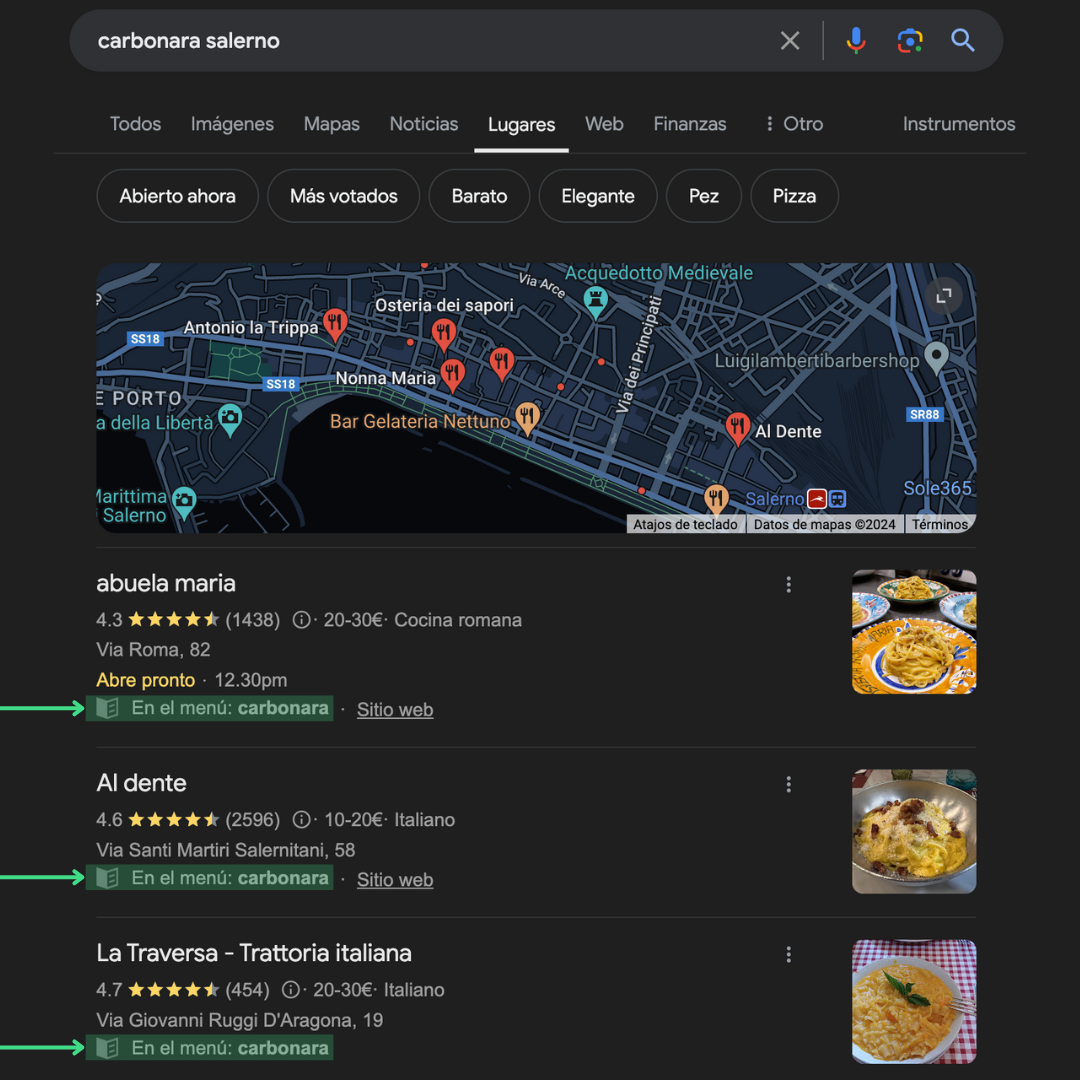
Task: Clear the search box with X icon
Action: (789, 41)
